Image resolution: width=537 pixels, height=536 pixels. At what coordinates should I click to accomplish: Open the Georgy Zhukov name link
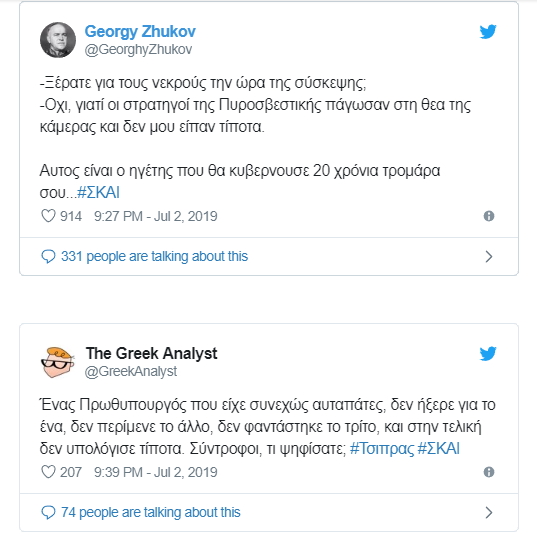[x=140, y=32]
